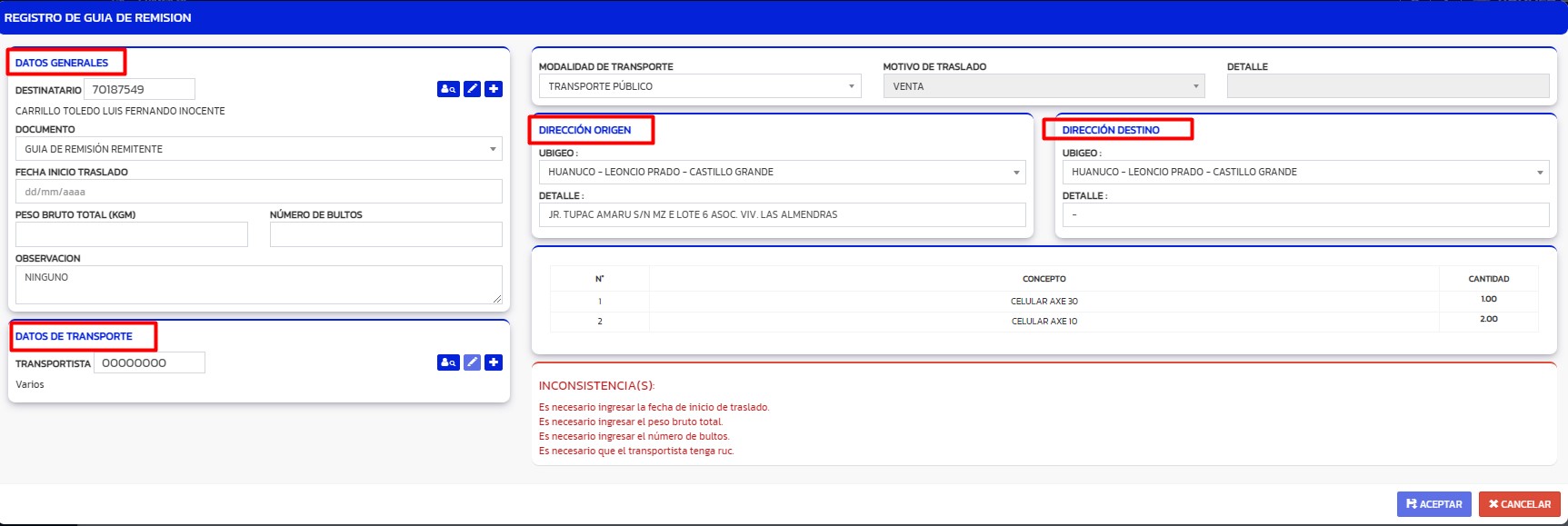This screenshot has width=1568, height=526.
Task: Click the pencil edit icon for destinatario
Action: pyautogui.click(x=473, y=89)
